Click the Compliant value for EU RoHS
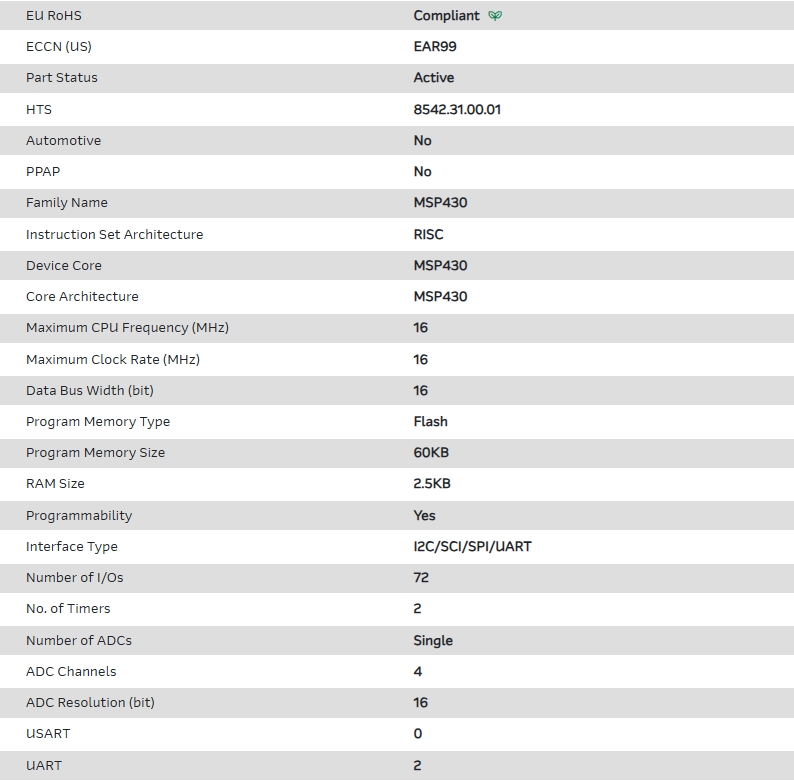This screenshot has height=782, width=794. (x=446, y=16)
